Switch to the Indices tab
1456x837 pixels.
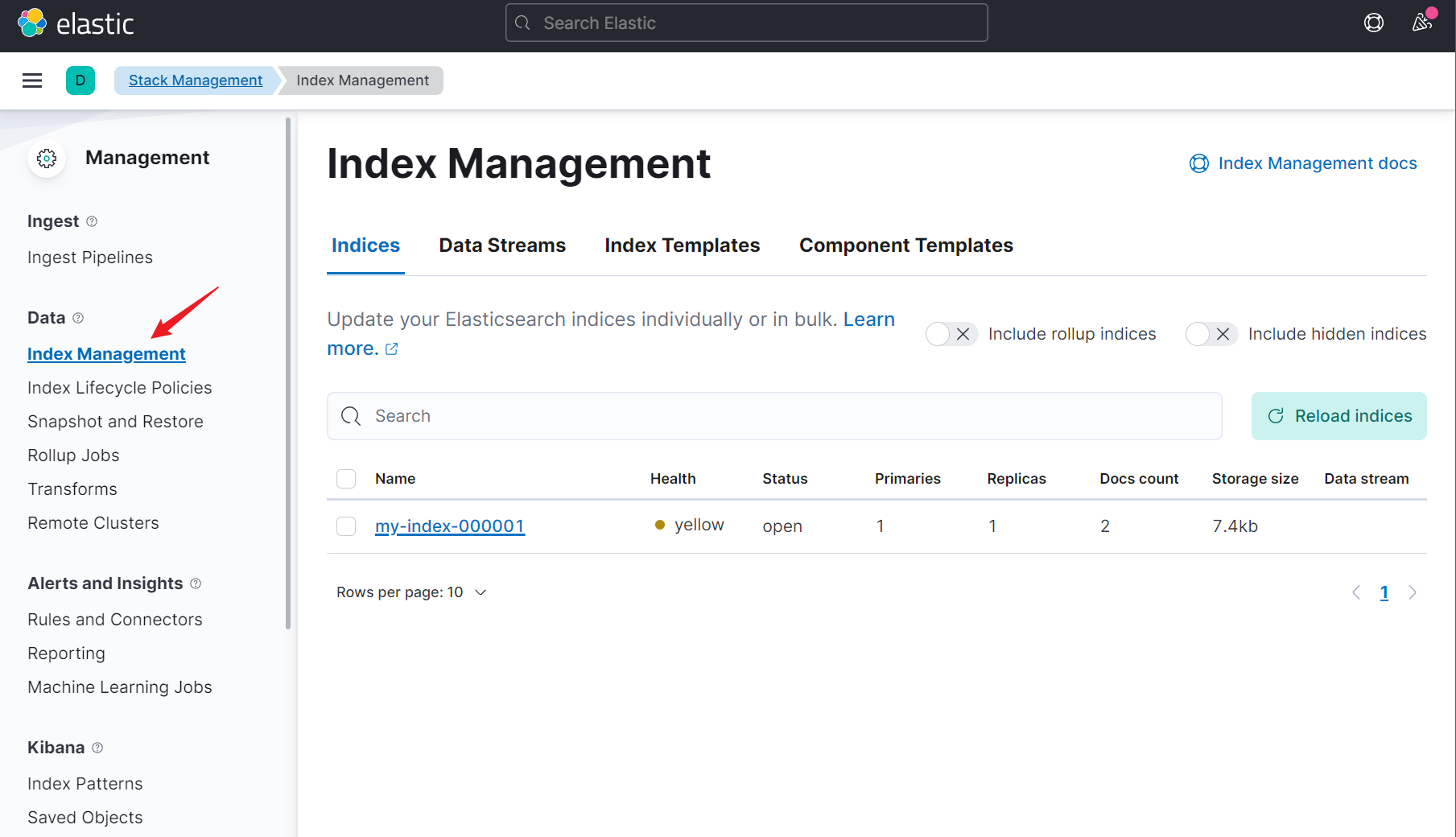[365, 245]
